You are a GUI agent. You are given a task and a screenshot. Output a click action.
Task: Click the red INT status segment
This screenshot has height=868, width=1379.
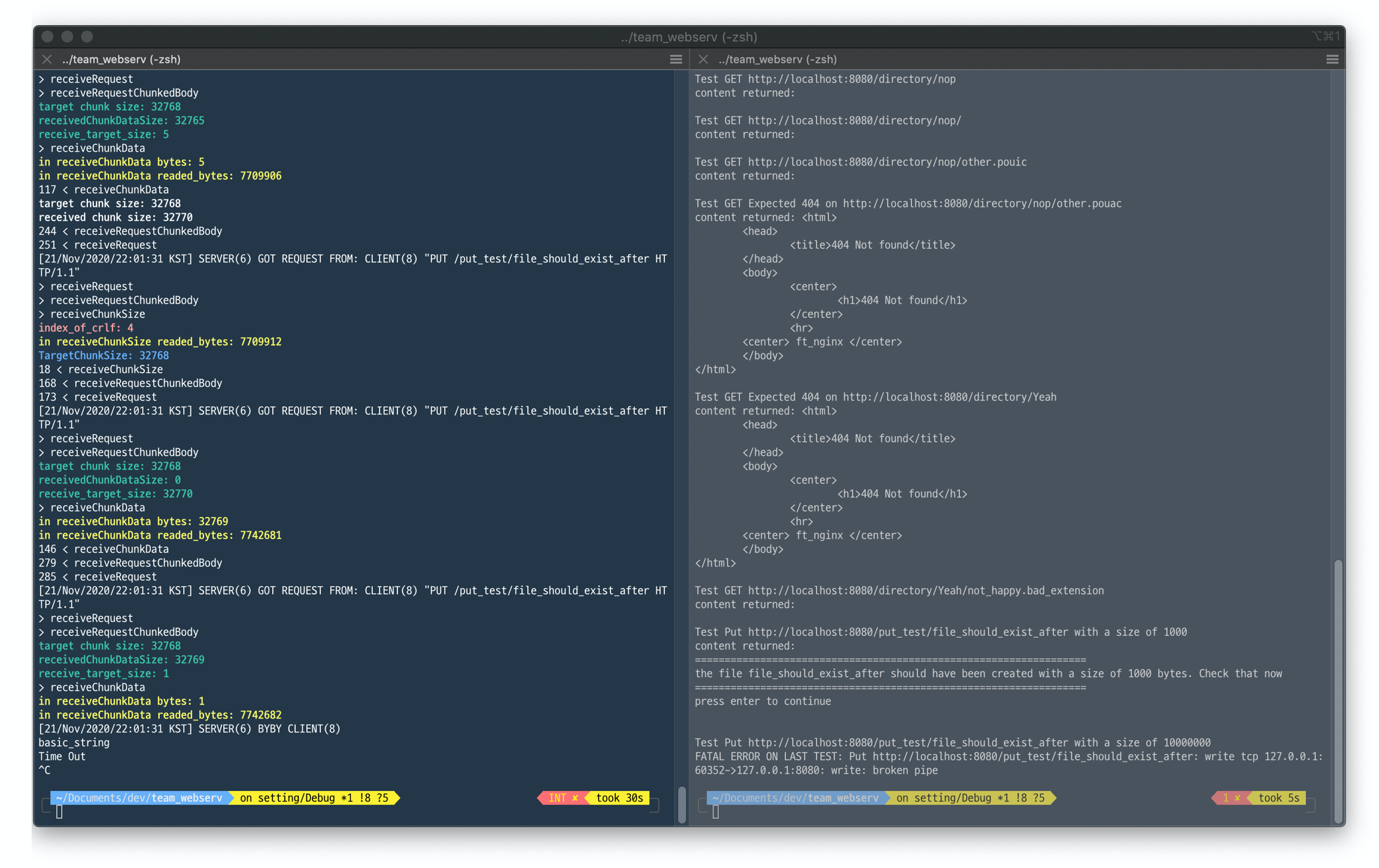pos(561,797)
